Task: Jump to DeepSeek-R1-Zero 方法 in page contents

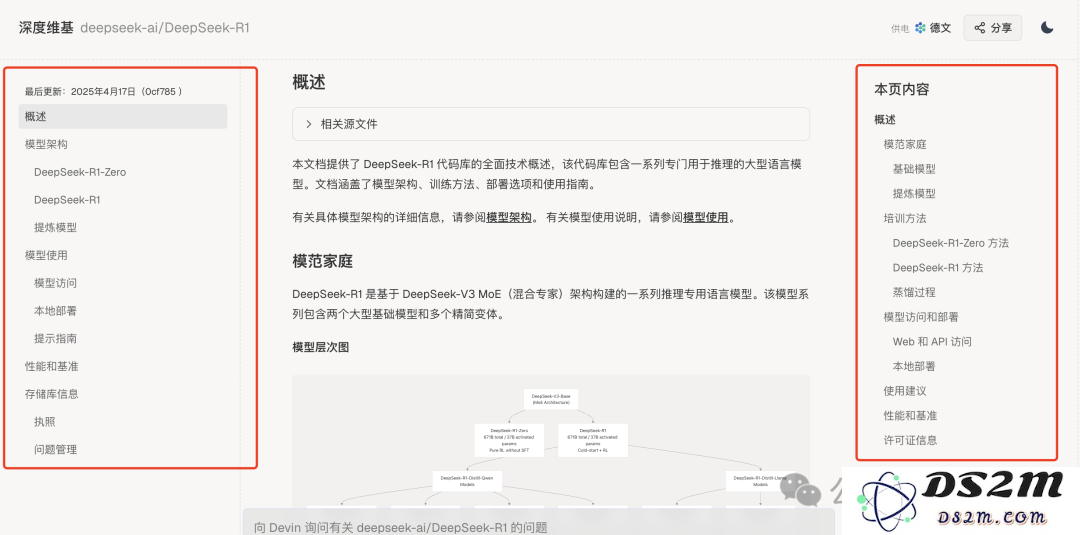Action: [951, 243]
